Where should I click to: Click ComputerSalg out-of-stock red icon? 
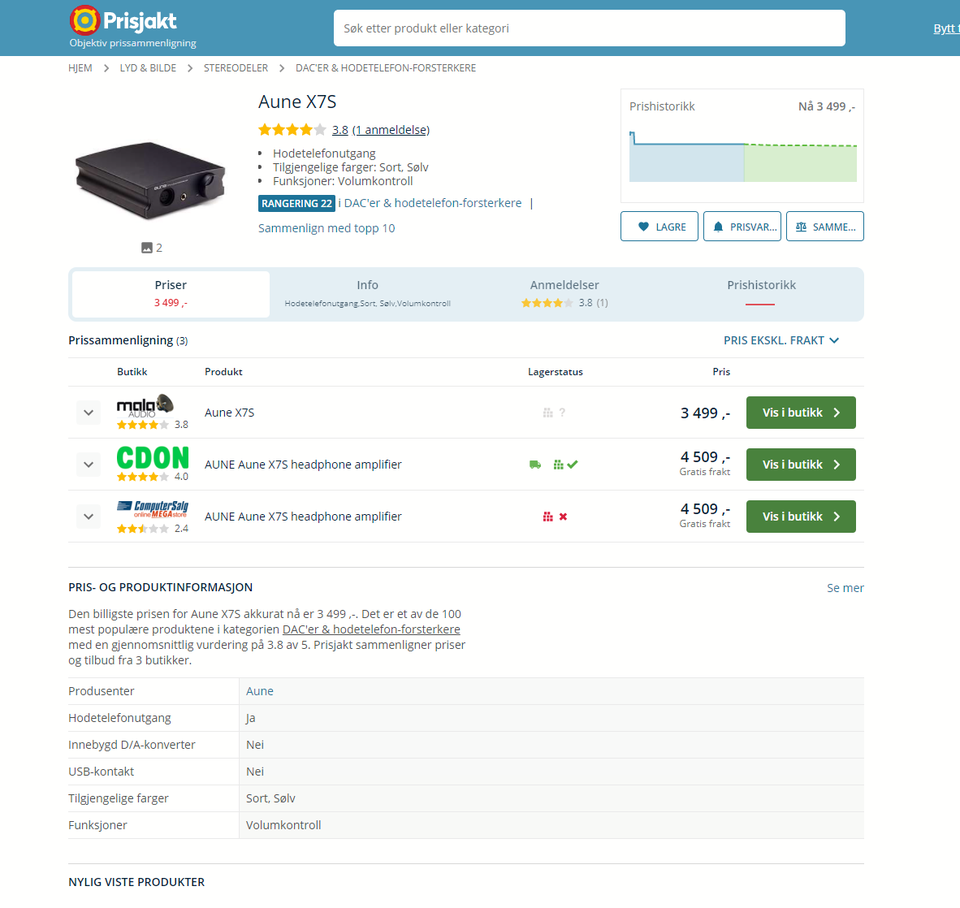click(555, 517)
